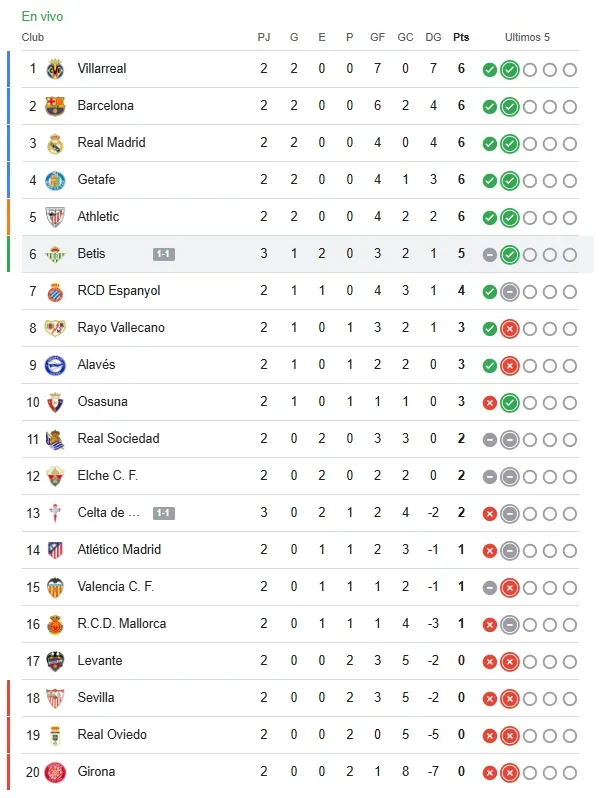Click the Valencia C. F. crest
The image size is (612, 798).
tap(55, 587)
